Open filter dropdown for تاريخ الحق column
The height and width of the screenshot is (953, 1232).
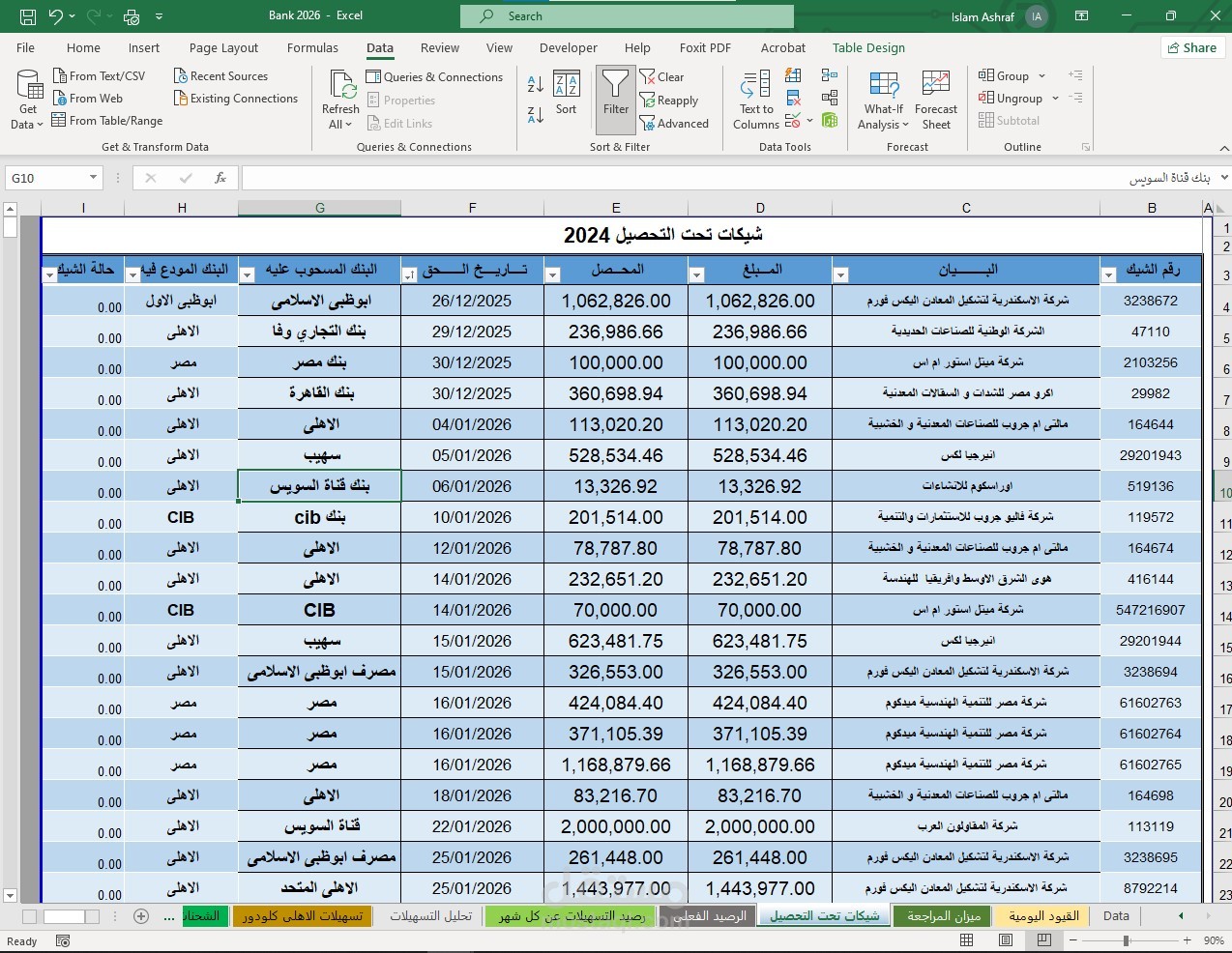pos(409,275)
